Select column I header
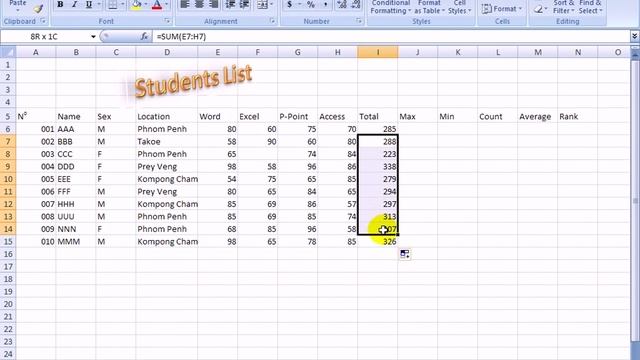 pos(378,52)
